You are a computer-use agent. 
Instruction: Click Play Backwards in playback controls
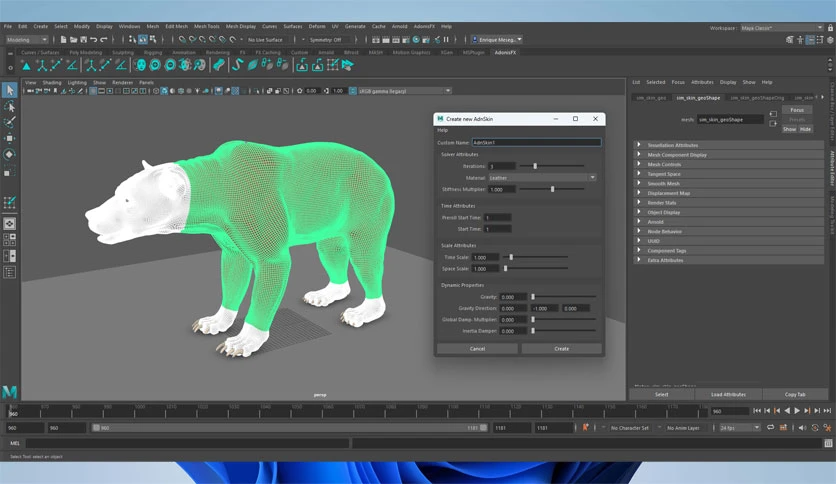pyautogui.click(x=787, y=410)
